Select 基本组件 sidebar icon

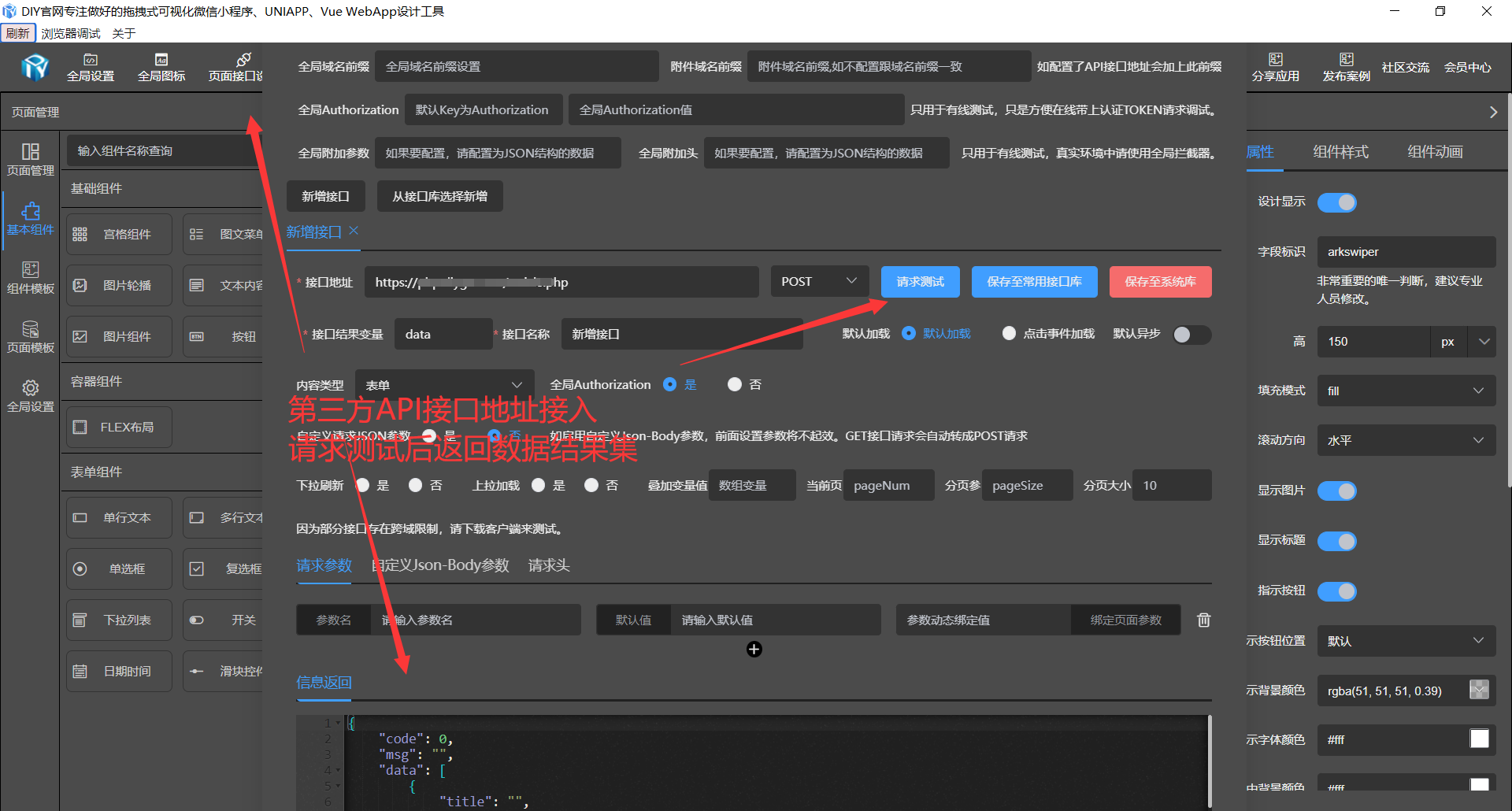(x=31, y=218)
